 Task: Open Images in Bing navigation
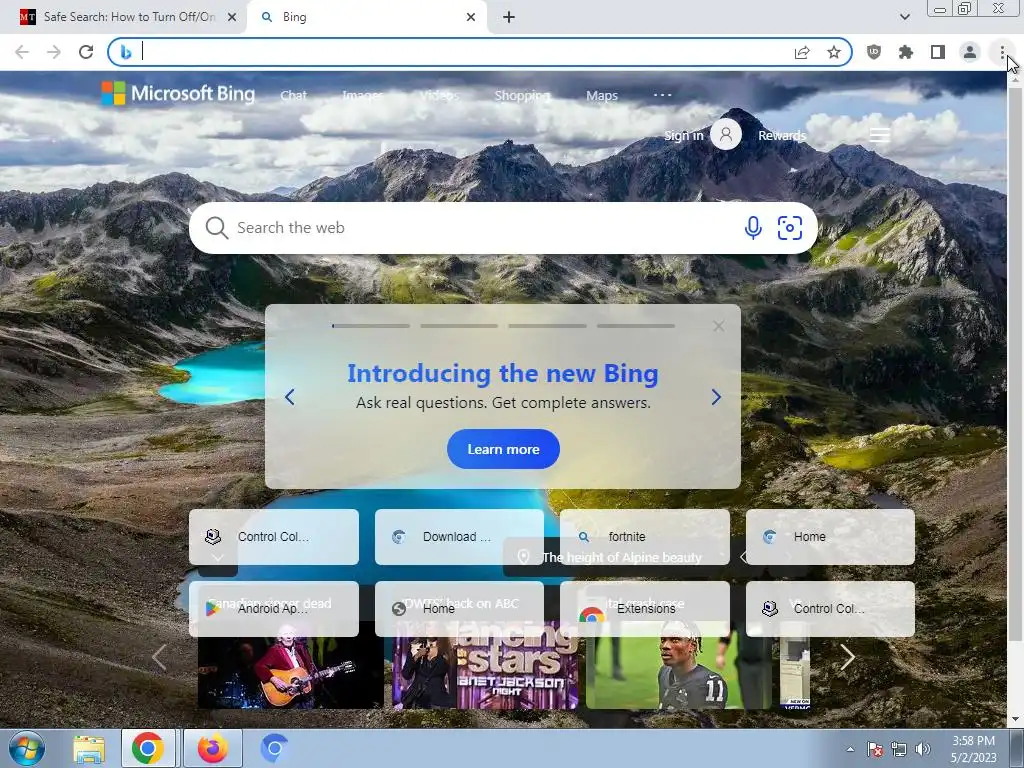[362, 95]
